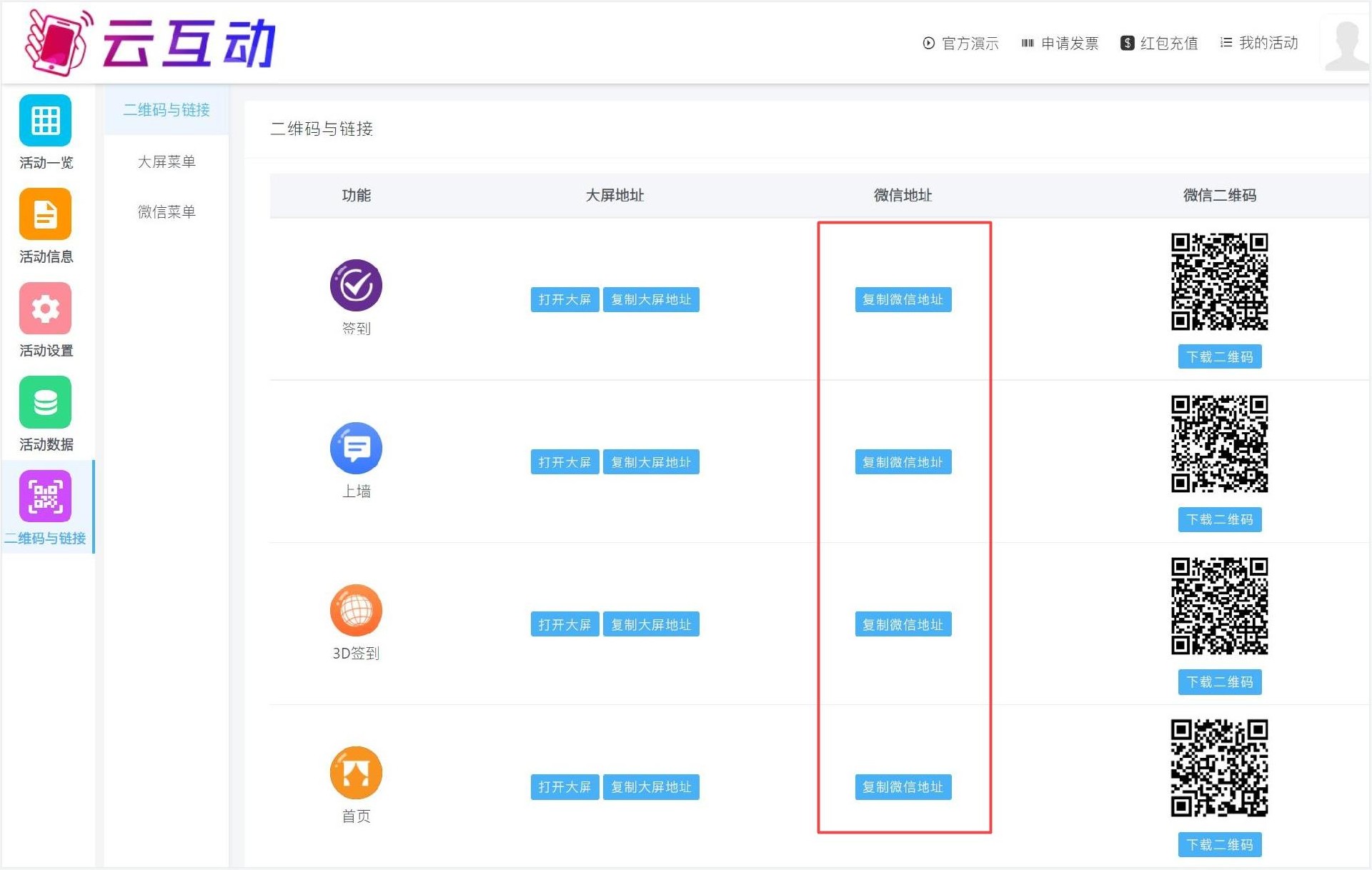Click 复制微信地址 in the 上墙 row
This screenshot has width=1372, height=870.
point(903,462)
